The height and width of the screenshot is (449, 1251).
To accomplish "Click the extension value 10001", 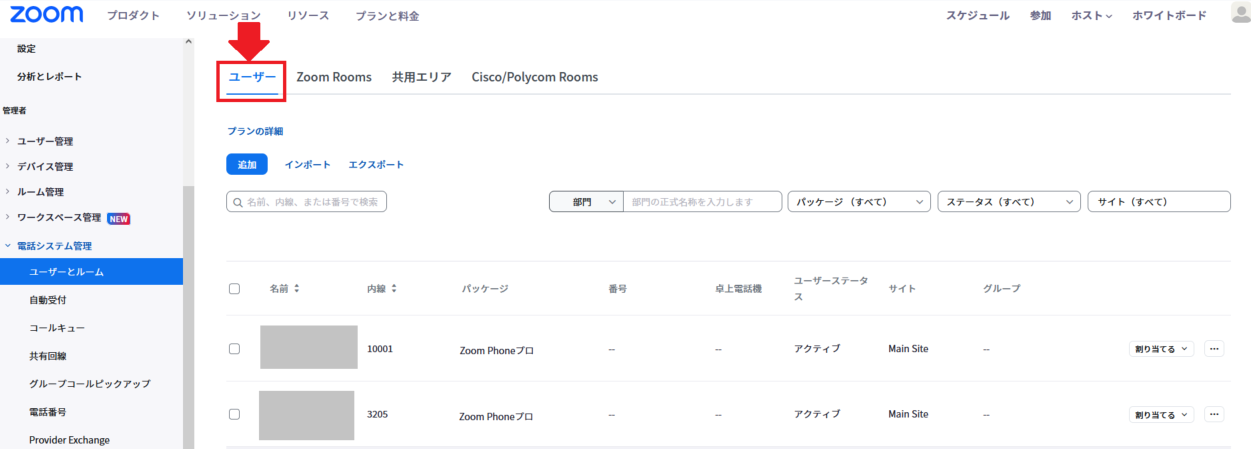I will (380, 349).
